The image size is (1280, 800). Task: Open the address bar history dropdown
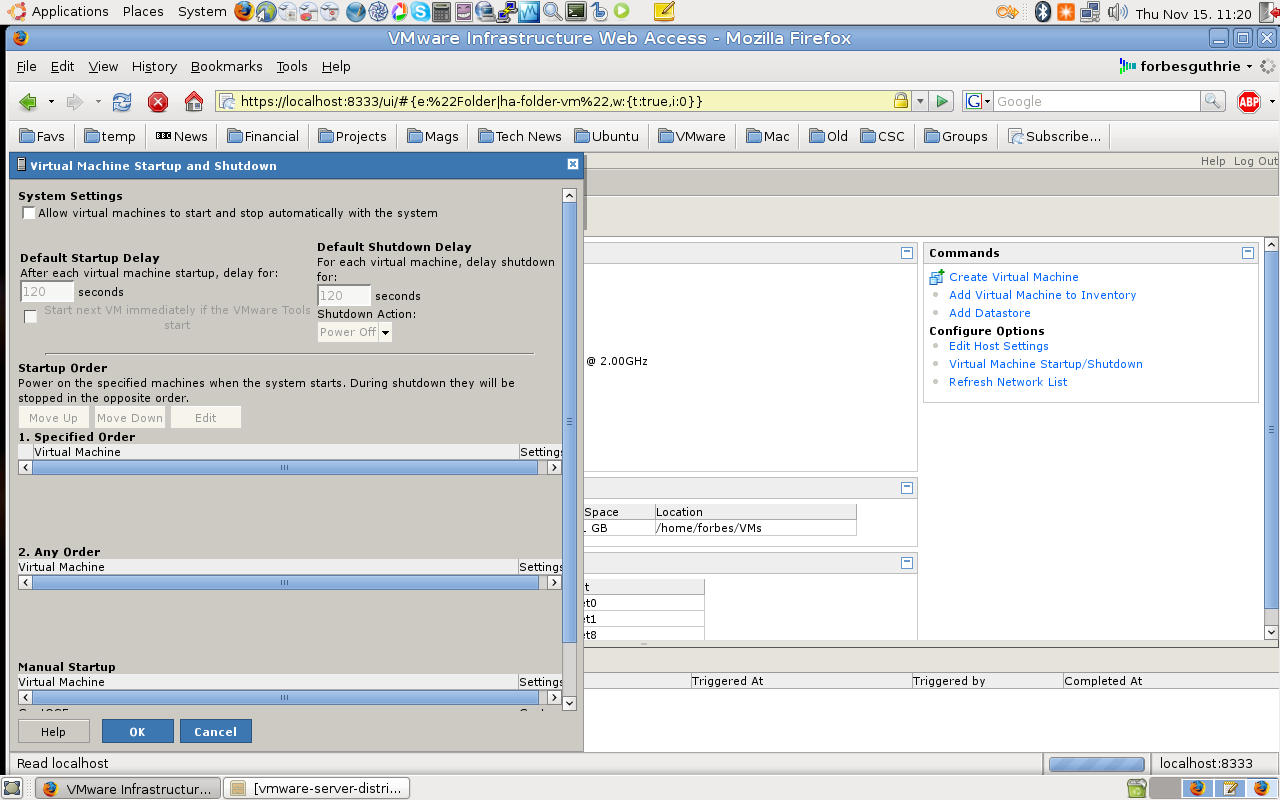(x=920, y=101)
